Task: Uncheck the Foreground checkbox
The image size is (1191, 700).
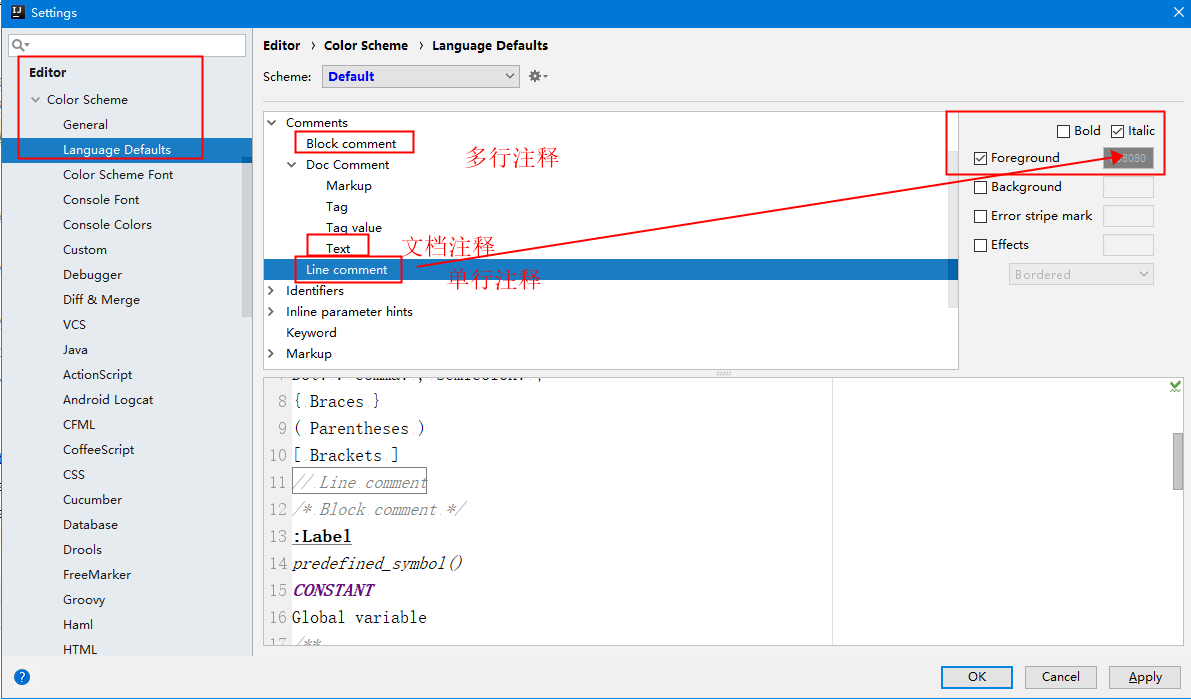Action: click(x=981, y=158)
